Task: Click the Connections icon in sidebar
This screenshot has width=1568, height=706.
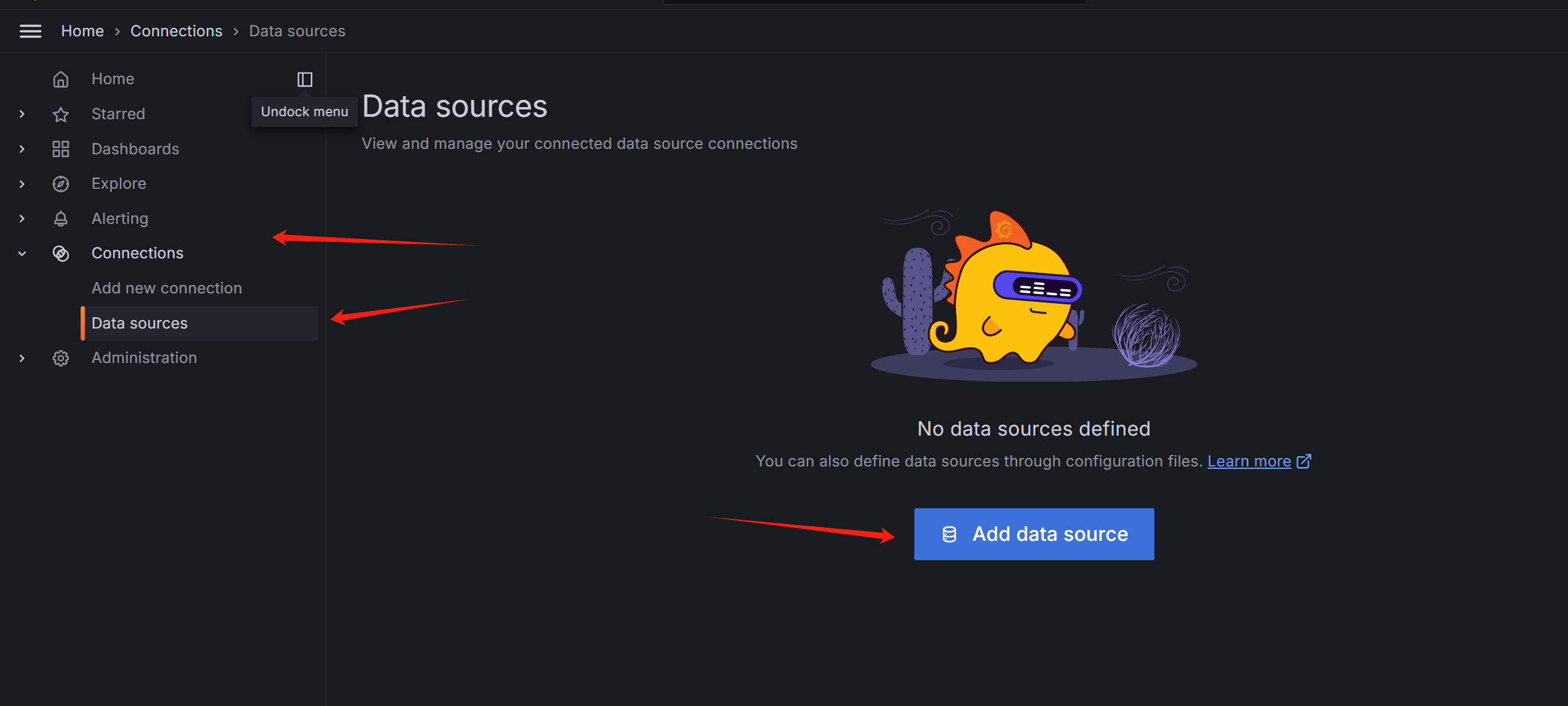Action: coord(61,253)
